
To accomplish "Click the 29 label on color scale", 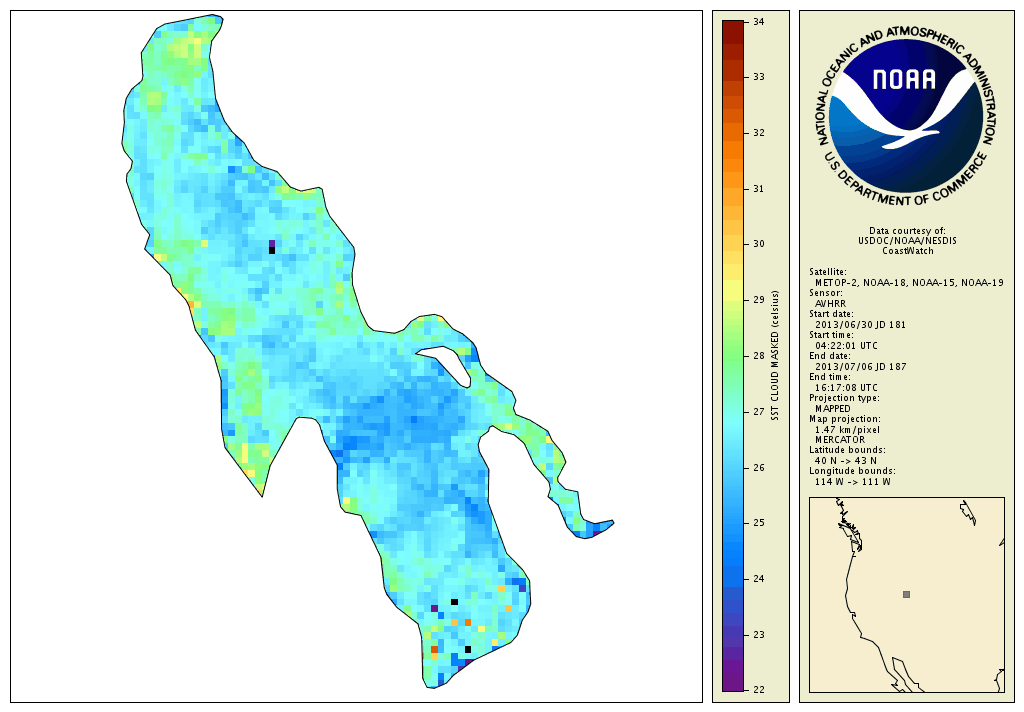I will click(x=758, y=300).
